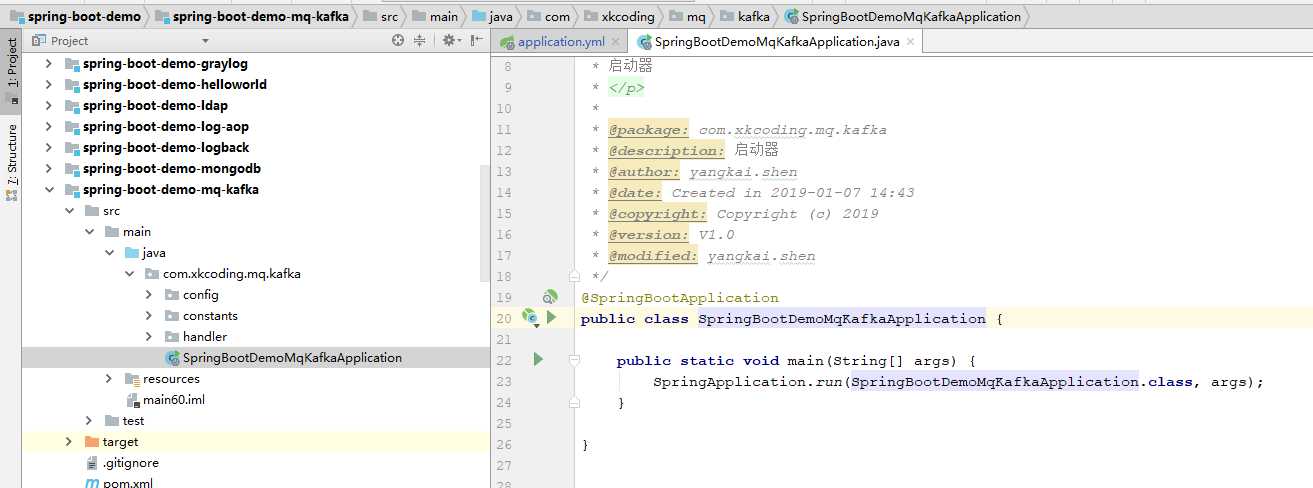This screenshot has height=488, width=1313.
Task: Select the main60.iml file in tree
Action: point(256,400)
